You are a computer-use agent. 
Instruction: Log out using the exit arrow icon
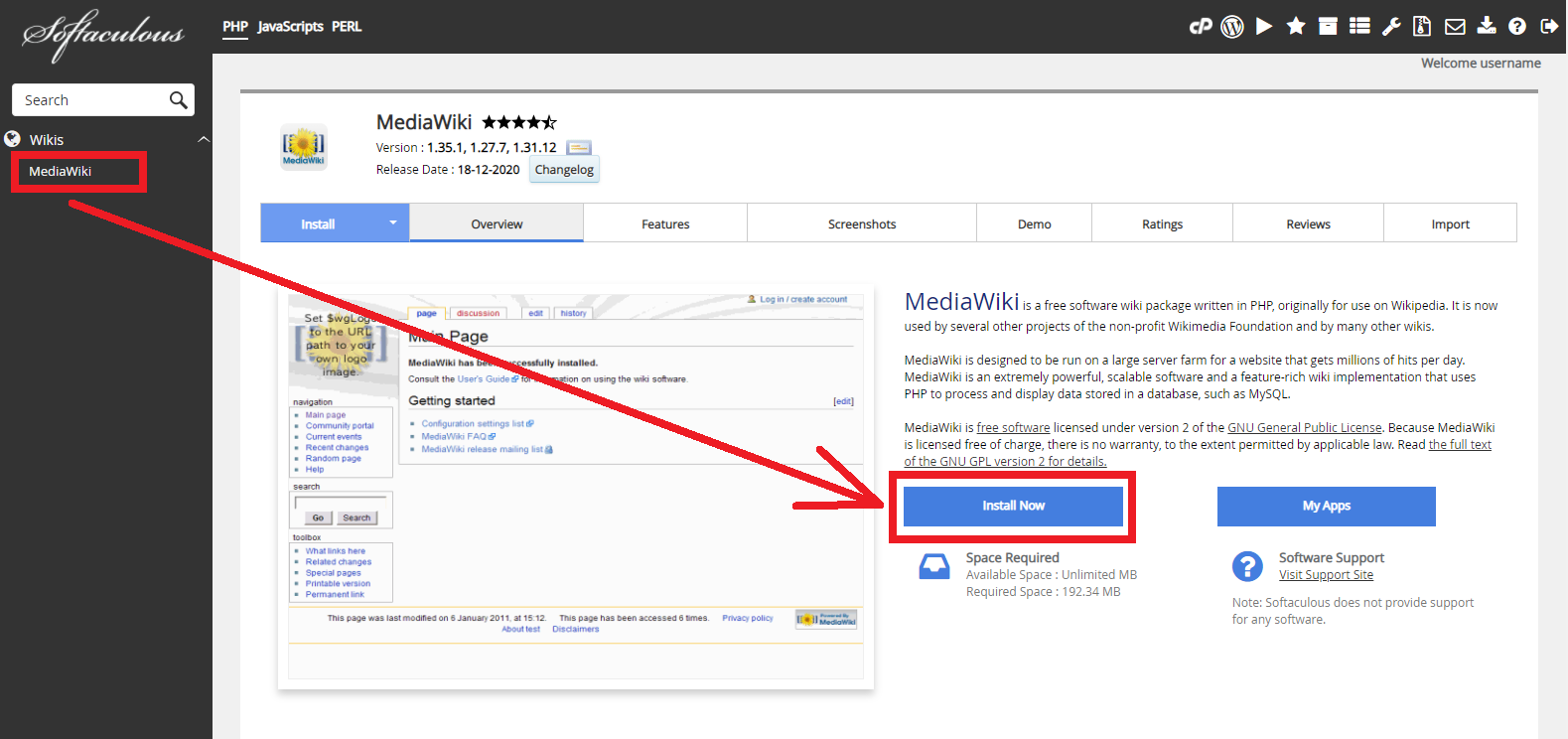coord(1549,27)
